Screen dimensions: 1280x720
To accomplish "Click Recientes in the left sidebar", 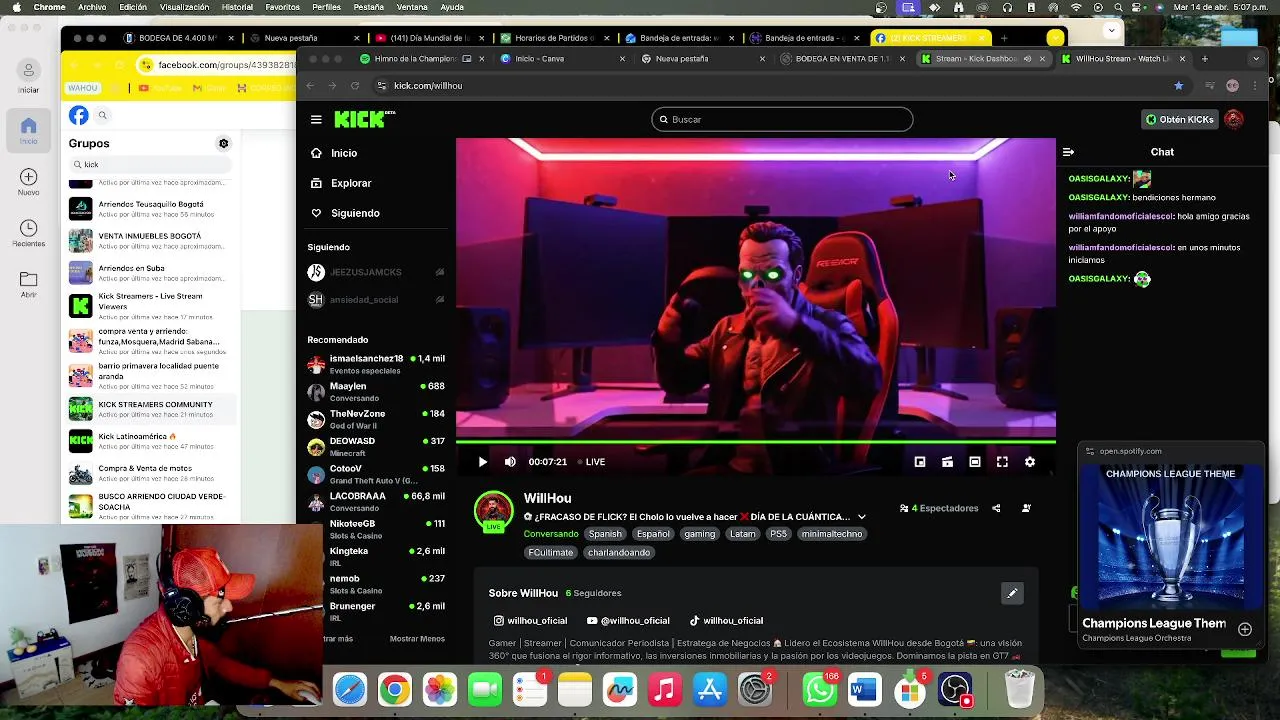I will (x=28, y=234).
